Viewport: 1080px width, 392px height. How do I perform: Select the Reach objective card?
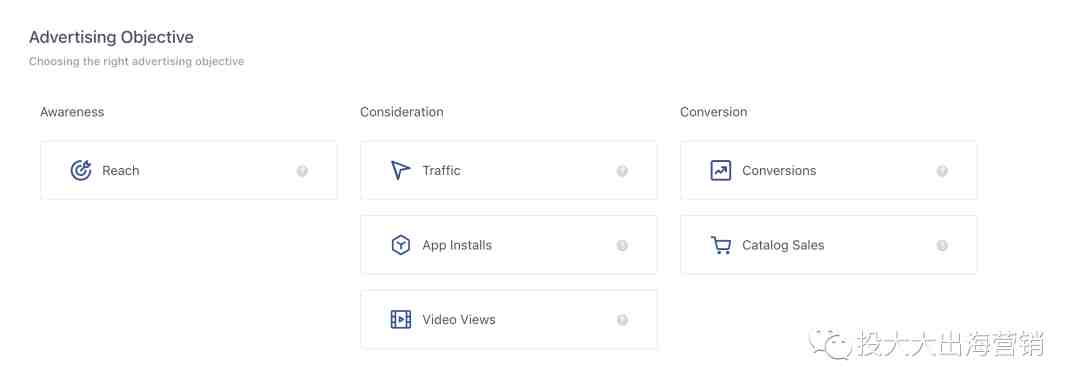click(x=189, y=170)
